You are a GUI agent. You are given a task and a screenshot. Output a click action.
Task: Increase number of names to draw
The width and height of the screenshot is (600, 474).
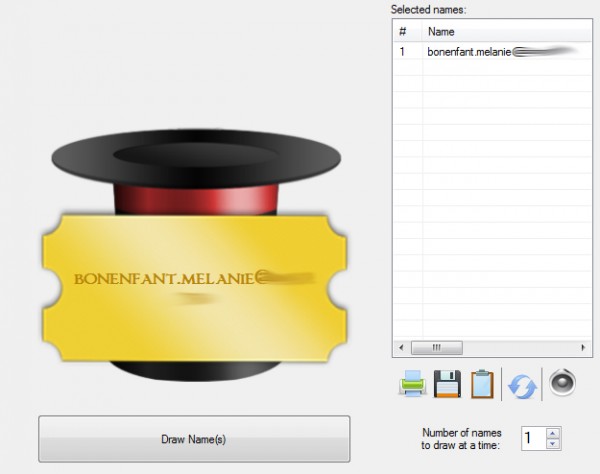click(x=553, y=433)
